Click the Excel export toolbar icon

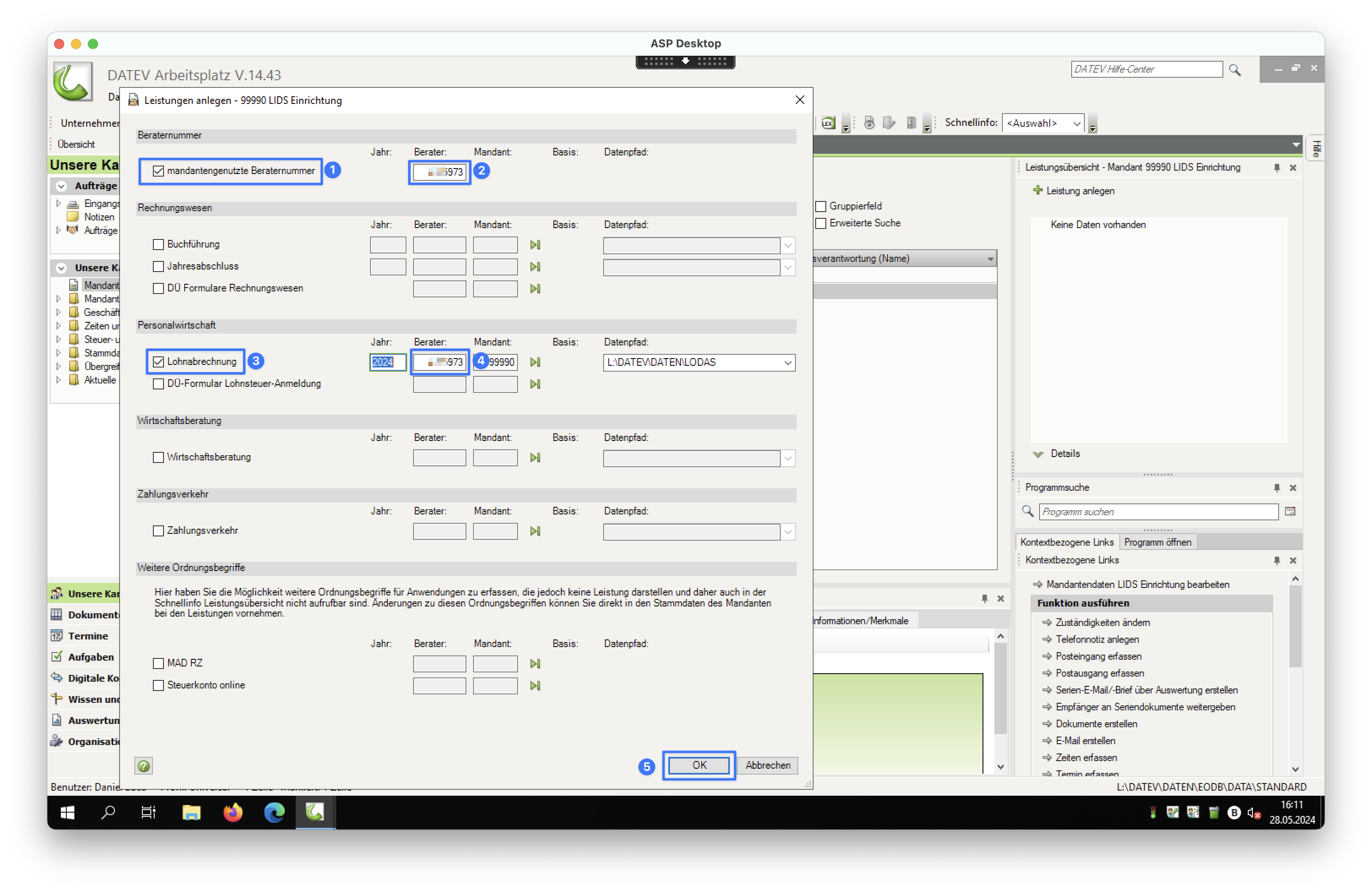point(828,123)
